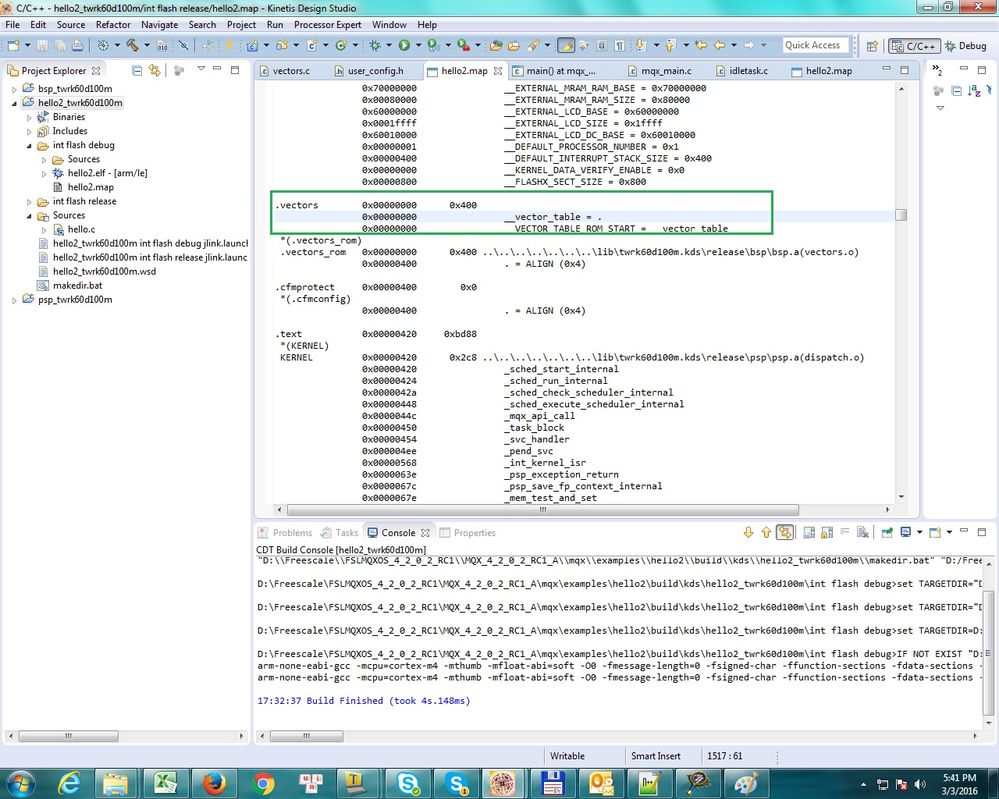Open the Refactor menu

[113, 25]
